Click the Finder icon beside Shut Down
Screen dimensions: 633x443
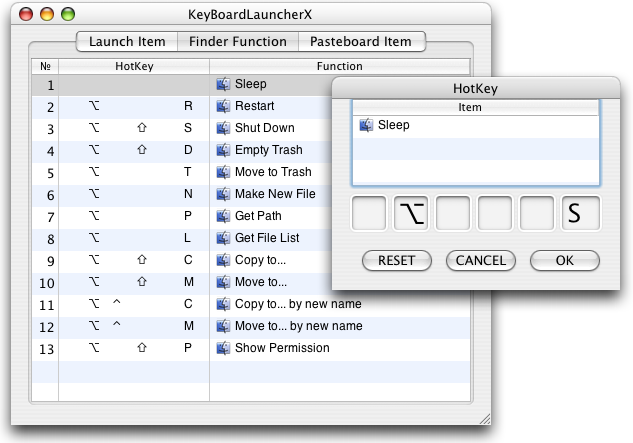(x=223, y=128)
